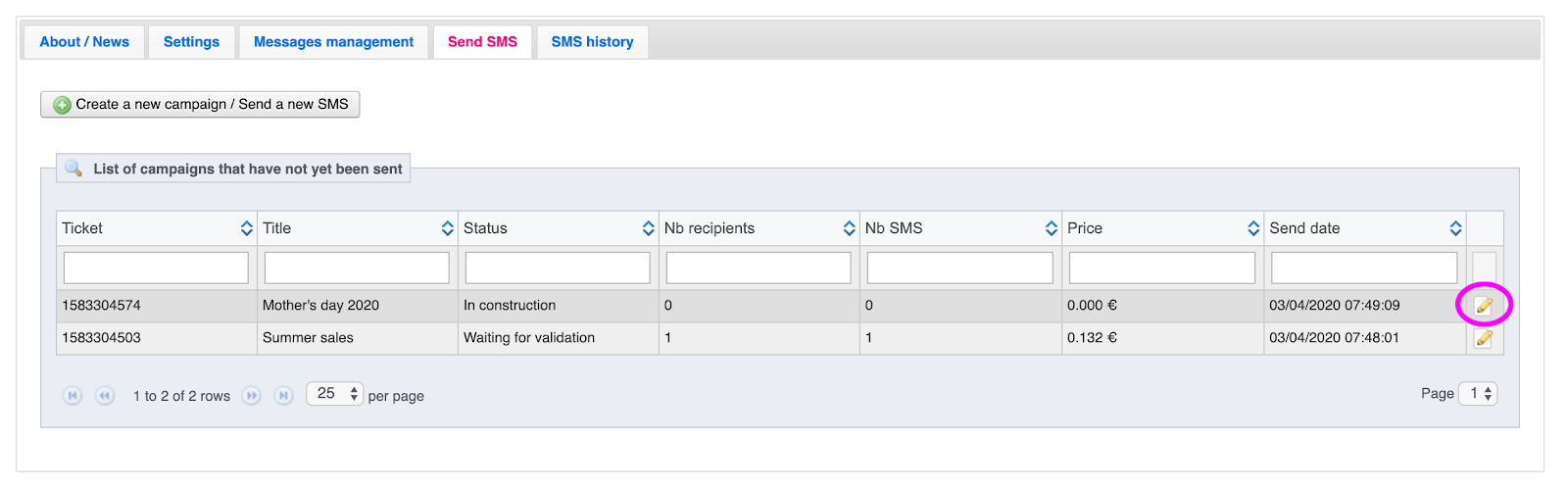Edit the Summer sales campaign
This screenshot has width=1568, height=489.
[1484, 338]
